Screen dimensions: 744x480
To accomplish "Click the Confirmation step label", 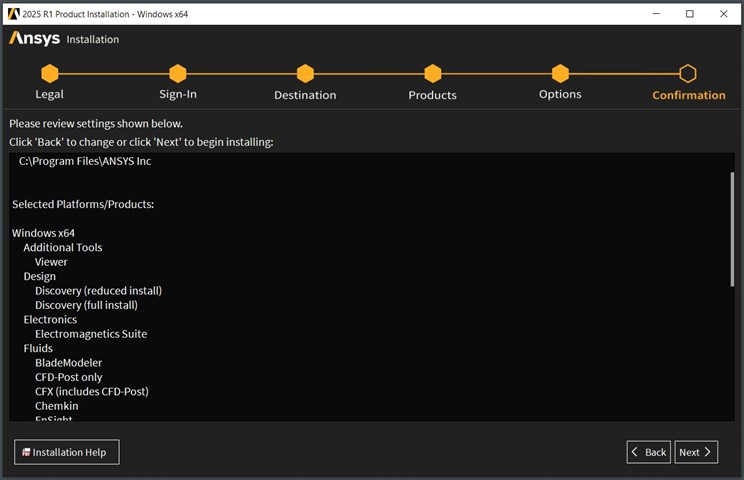I will pyautogui.click(x=688, y=95).
